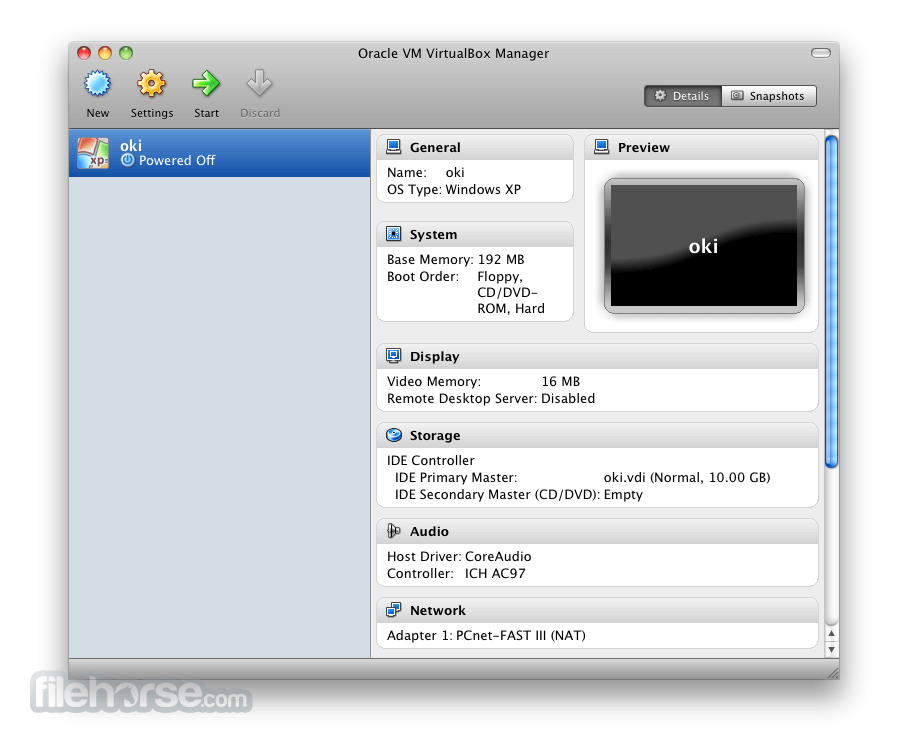Open the General section header link
The image size is (907, 743).
[x=435, y=148]
